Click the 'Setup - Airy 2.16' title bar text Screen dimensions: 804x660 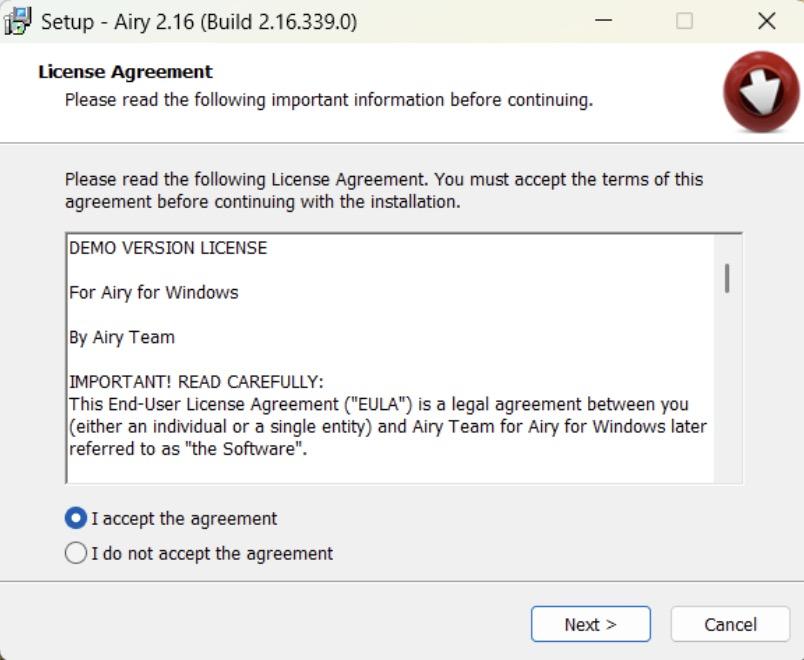coord(199,22)
